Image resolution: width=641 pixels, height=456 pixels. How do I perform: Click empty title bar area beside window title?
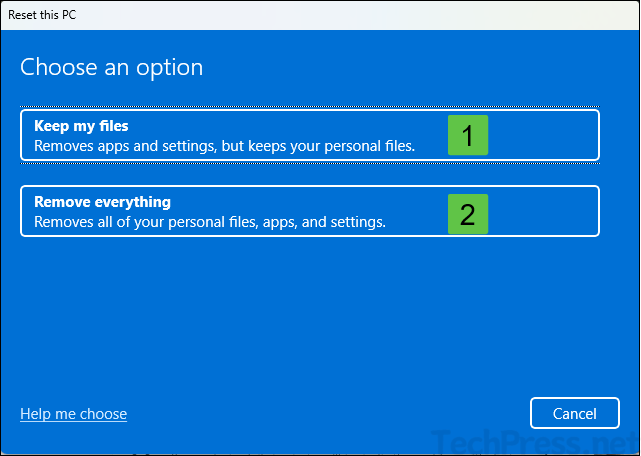pos(350,14)
